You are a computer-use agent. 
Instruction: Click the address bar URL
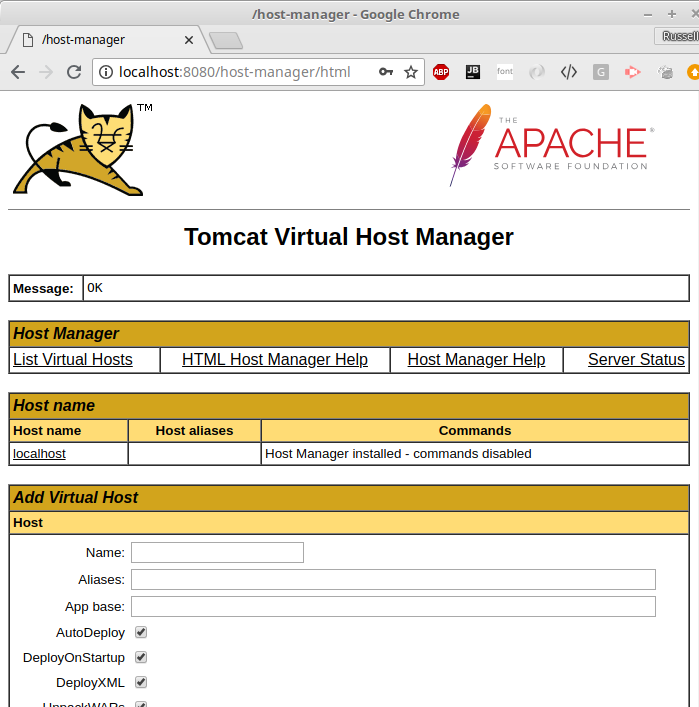[235, 72]
